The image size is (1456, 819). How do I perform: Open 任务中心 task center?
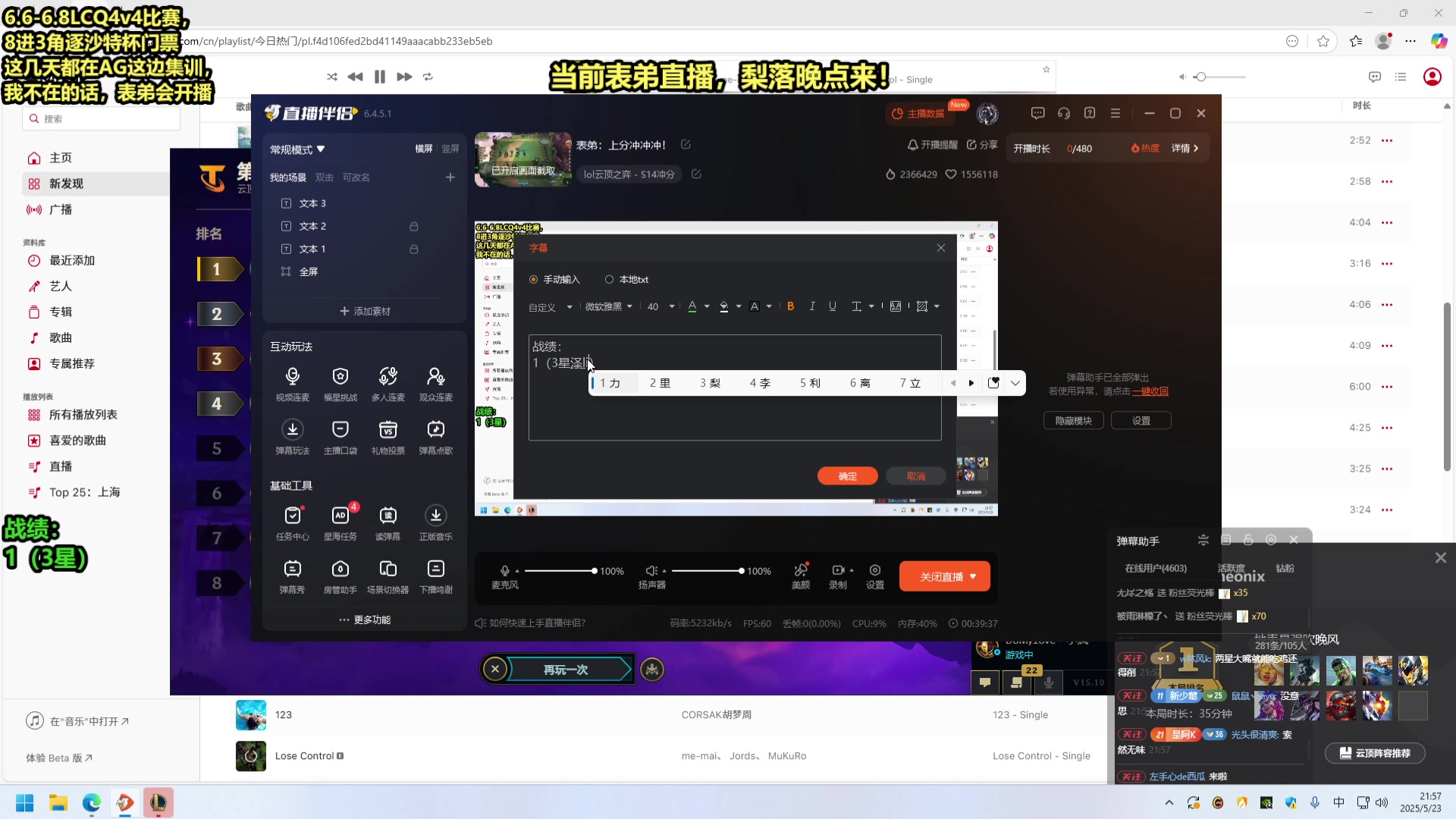click(x=292, y=522)
